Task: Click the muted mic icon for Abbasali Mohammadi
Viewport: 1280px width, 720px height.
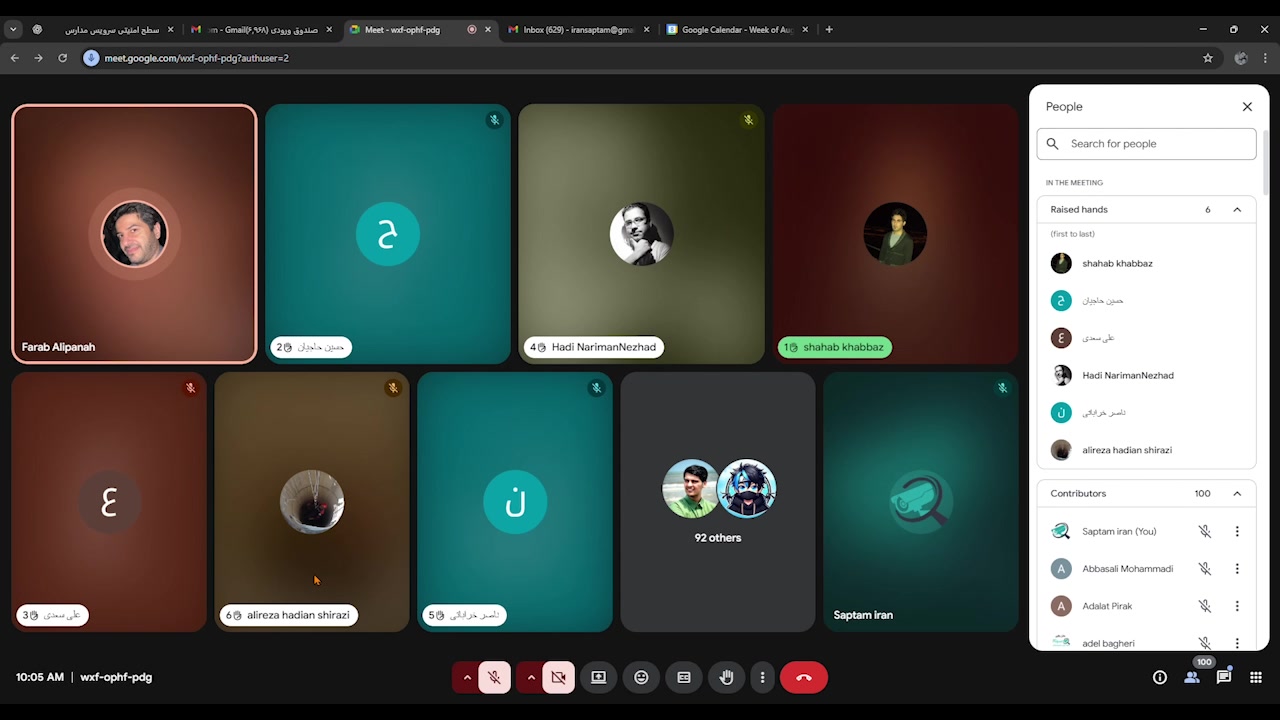Action: (x=1205, y=569)
